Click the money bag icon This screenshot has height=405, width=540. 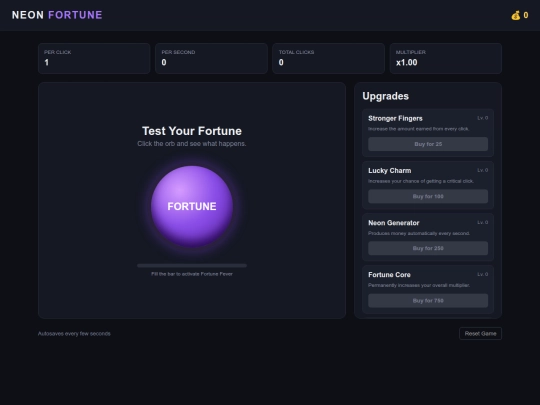pos(516,15)
